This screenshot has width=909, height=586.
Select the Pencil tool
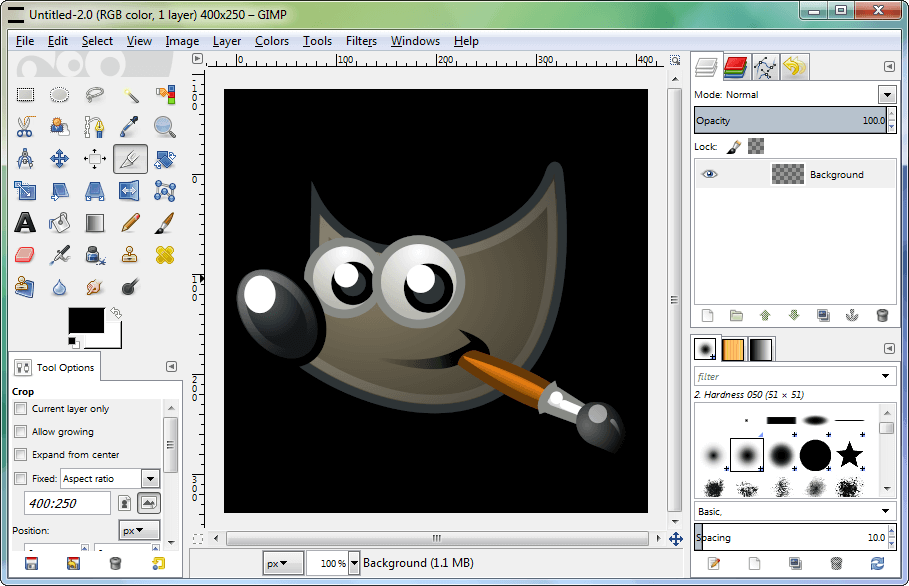coord(130,223)
